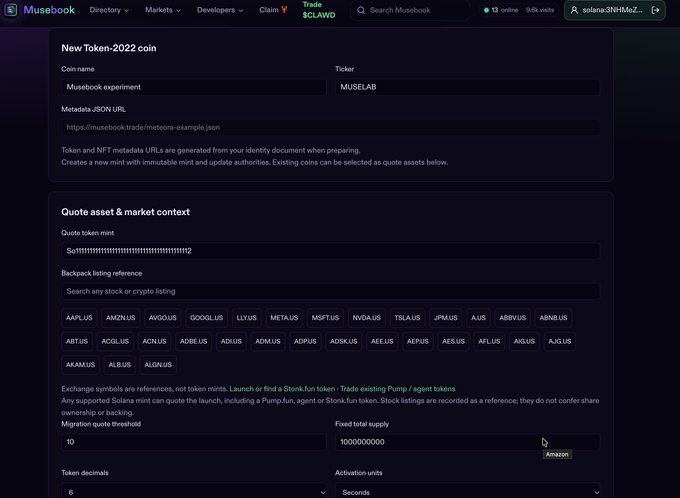
Task: Click the crab icon beside Claim
Action: [x=284, y=10]
